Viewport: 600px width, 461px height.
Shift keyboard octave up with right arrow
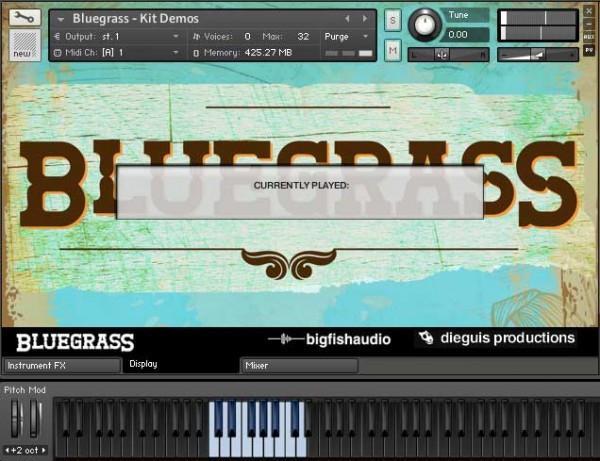coord(43,450)
